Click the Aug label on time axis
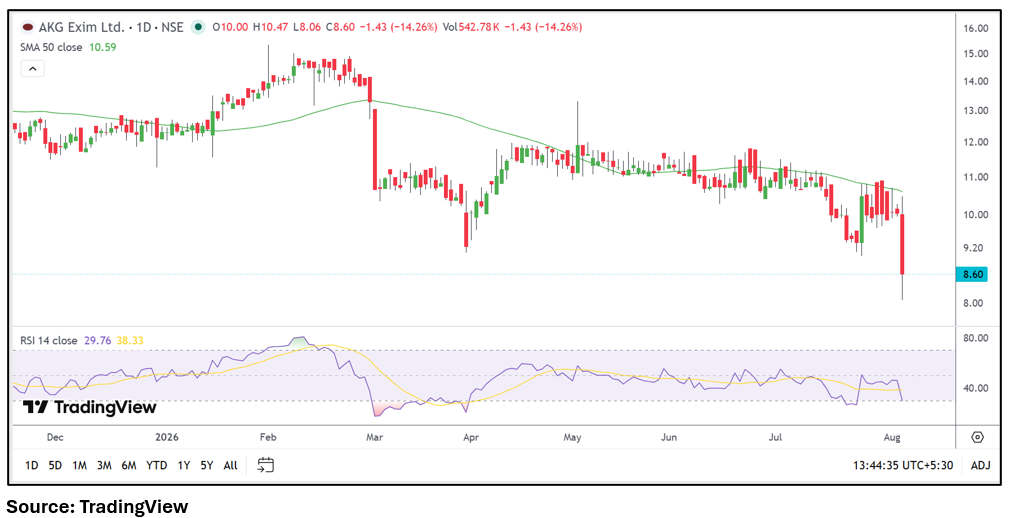Viewport: 1014px width, 518px height. tap(892, 437)
